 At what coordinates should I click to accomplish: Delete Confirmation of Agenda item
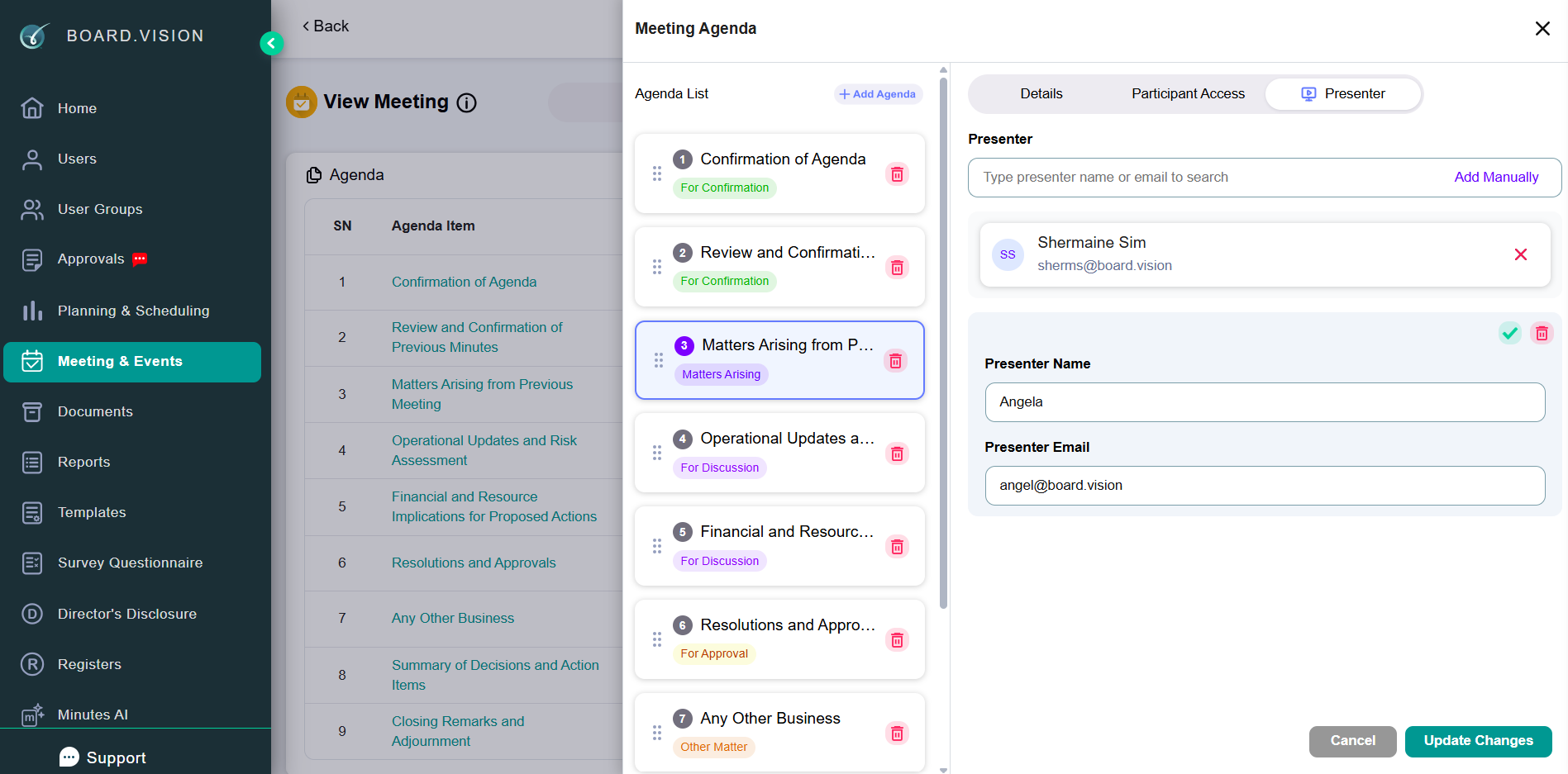point(897,174)
